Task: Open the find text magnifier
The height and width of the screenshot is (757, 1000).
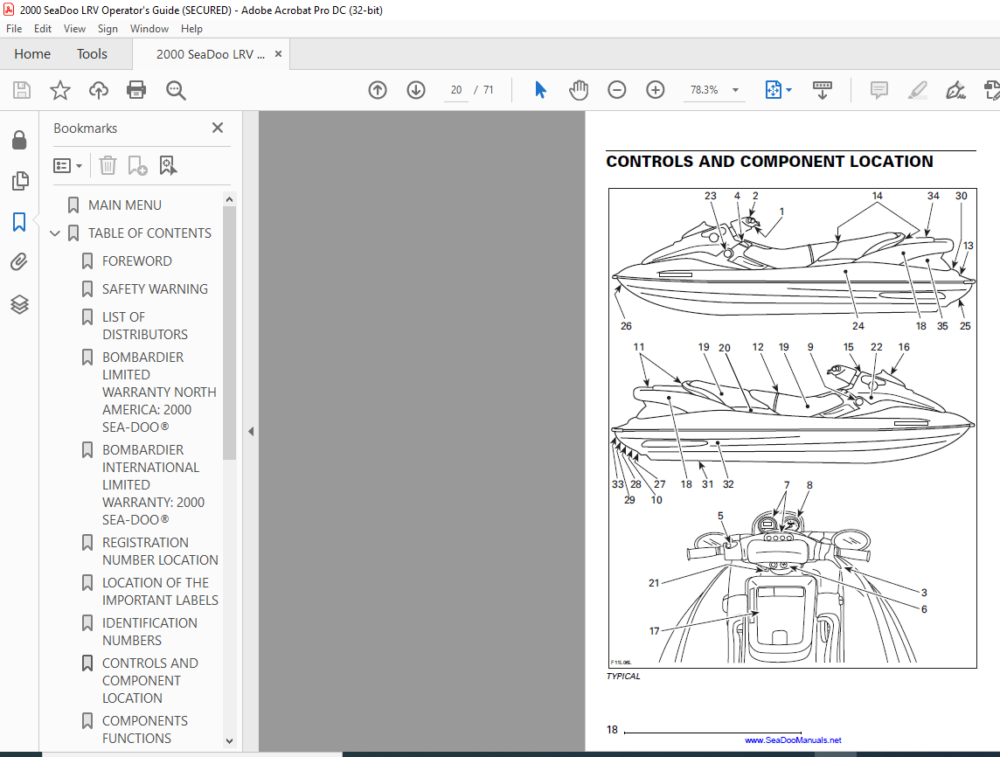Action: (175, 90)
